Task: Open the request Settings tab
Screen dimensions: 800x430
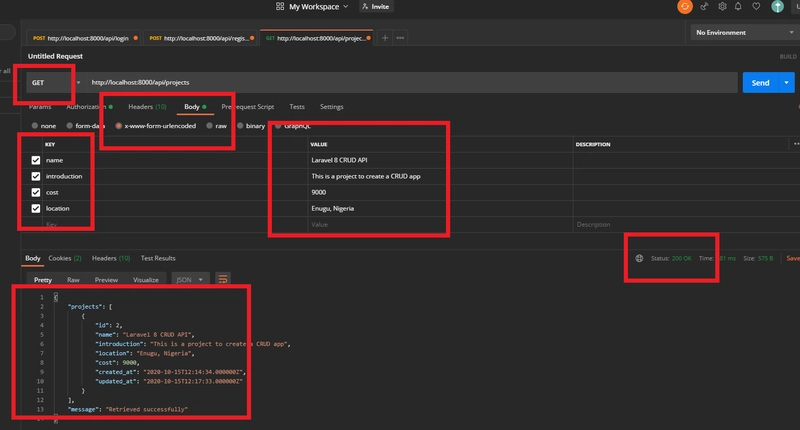Action: pos(332,107)
